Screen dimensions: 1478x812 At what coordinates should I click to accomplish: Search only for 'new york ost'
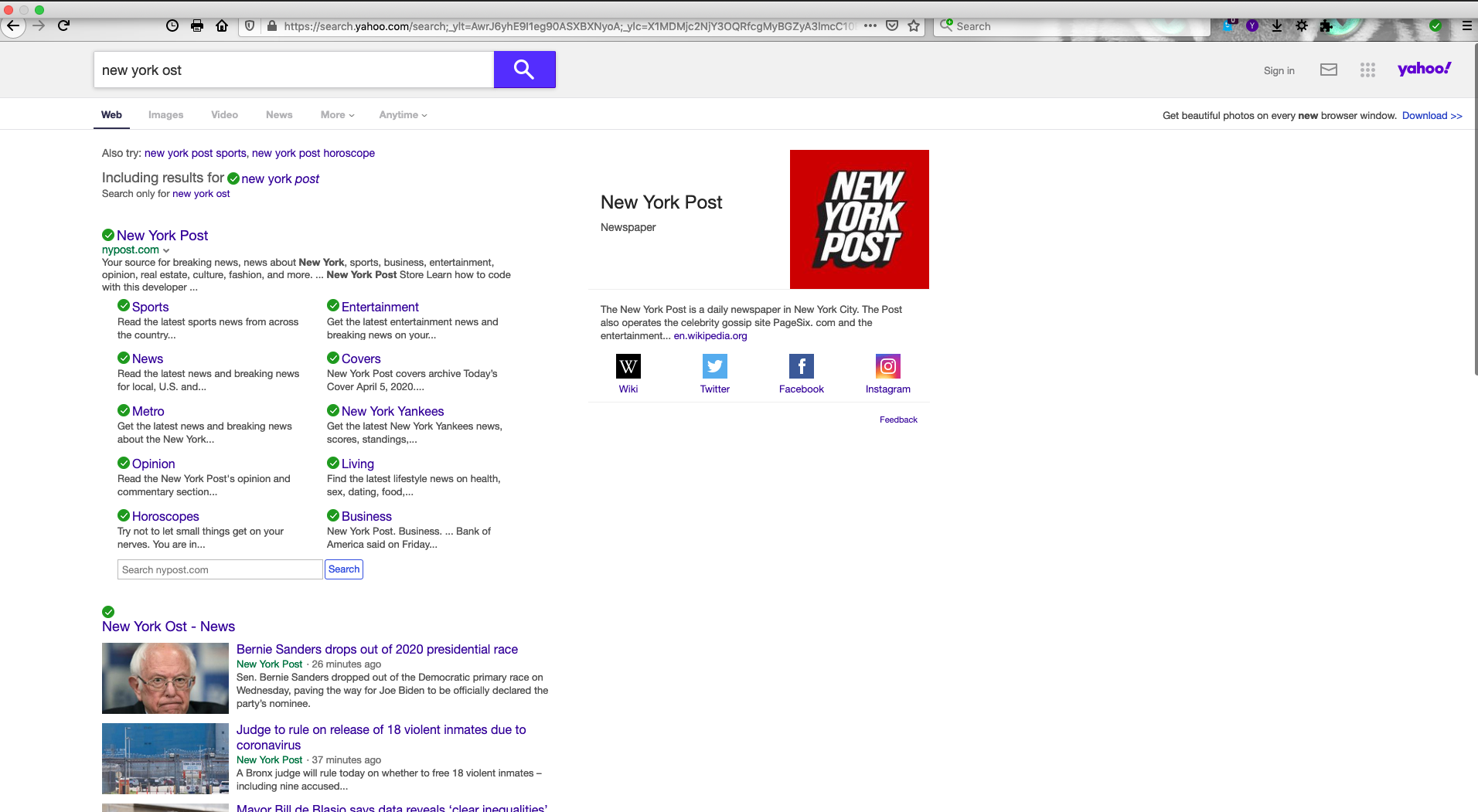pos(201,194)
